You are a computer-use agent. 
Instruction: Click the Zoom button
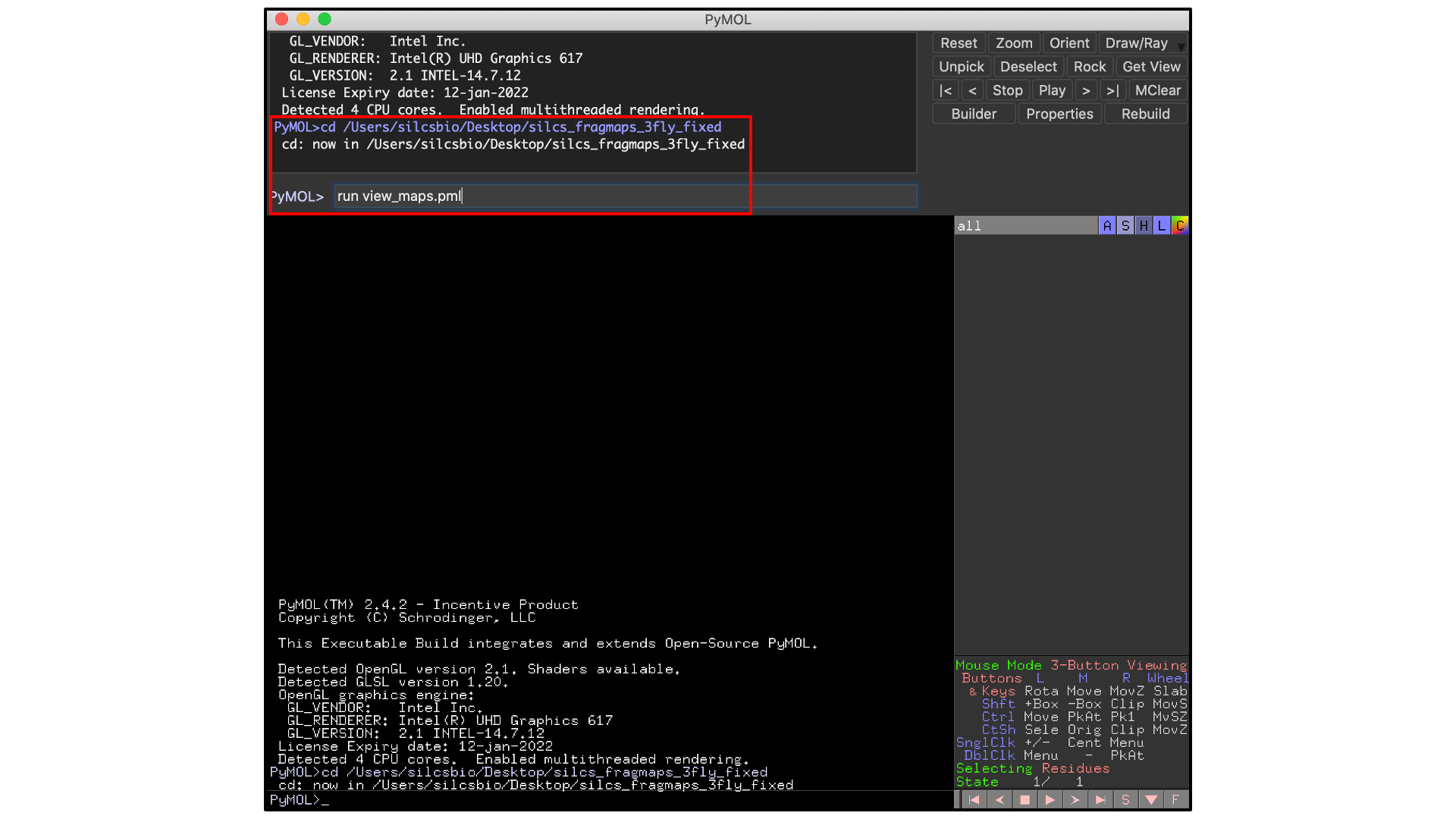point(1014,43)
